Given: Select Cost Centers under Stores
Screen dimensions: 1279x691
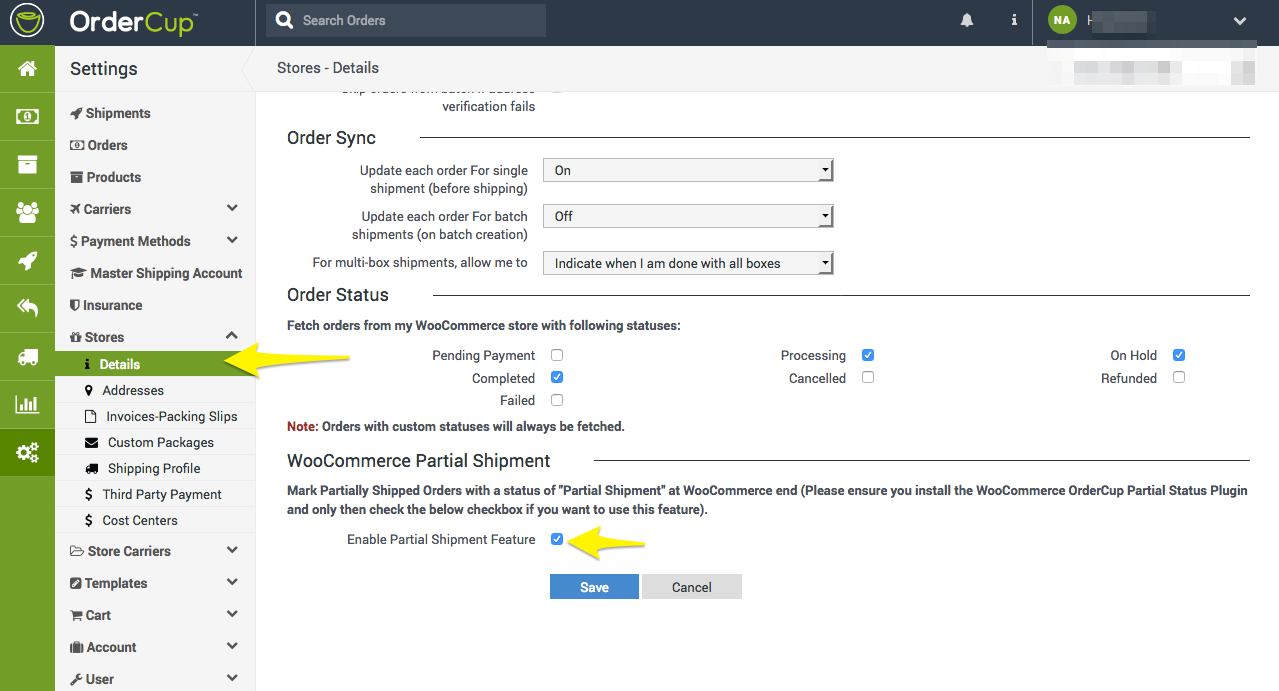Looking at the screenshot, I should (132, 520).
